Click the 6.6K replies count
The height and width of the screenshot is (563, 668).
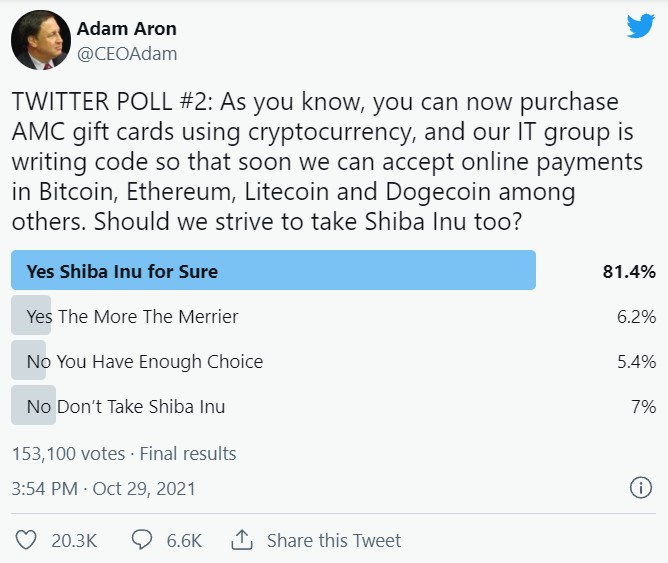pyautogui.click(x=184, y=541)
